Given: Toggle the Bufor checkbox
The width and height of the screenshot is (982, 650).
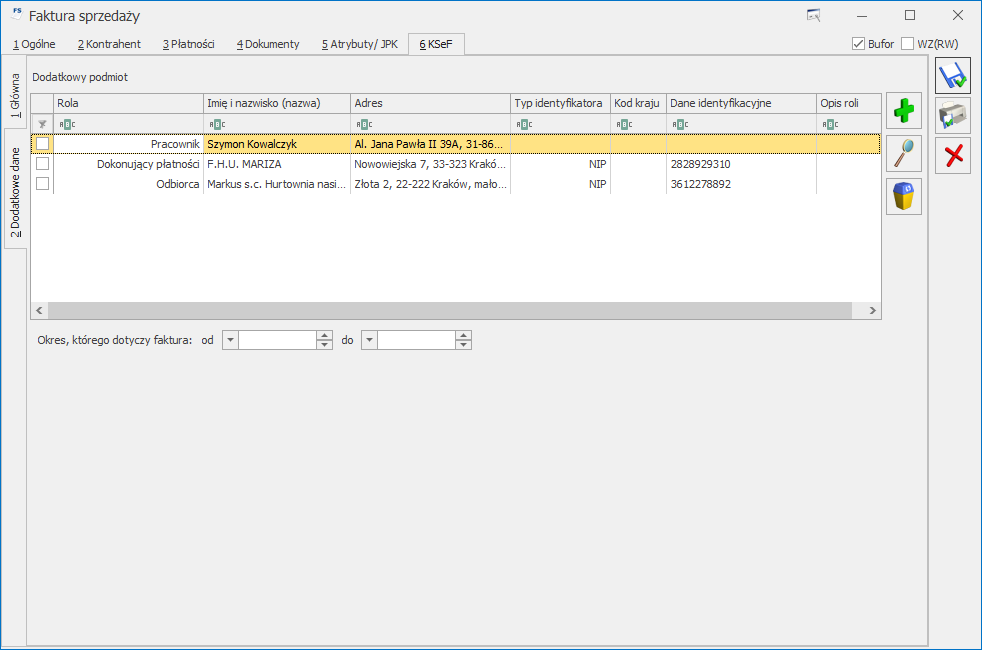Looking at the screenshot, I should pos(858,44).
